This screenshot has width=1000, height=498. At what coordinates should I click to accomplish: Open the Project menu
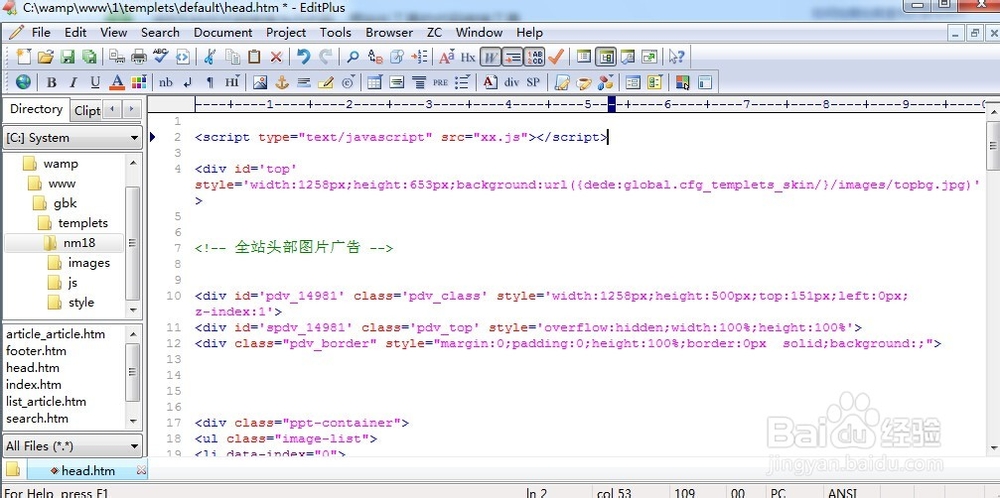[x=286, y=33]
